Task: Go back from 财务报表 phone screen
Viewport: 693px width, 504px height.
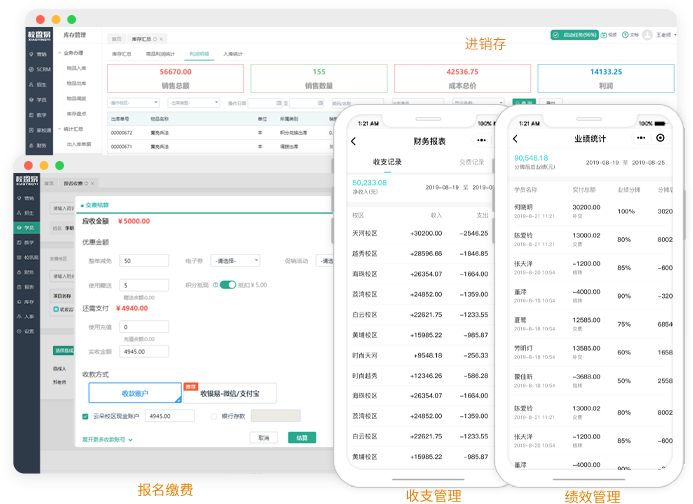Action: 353,141
